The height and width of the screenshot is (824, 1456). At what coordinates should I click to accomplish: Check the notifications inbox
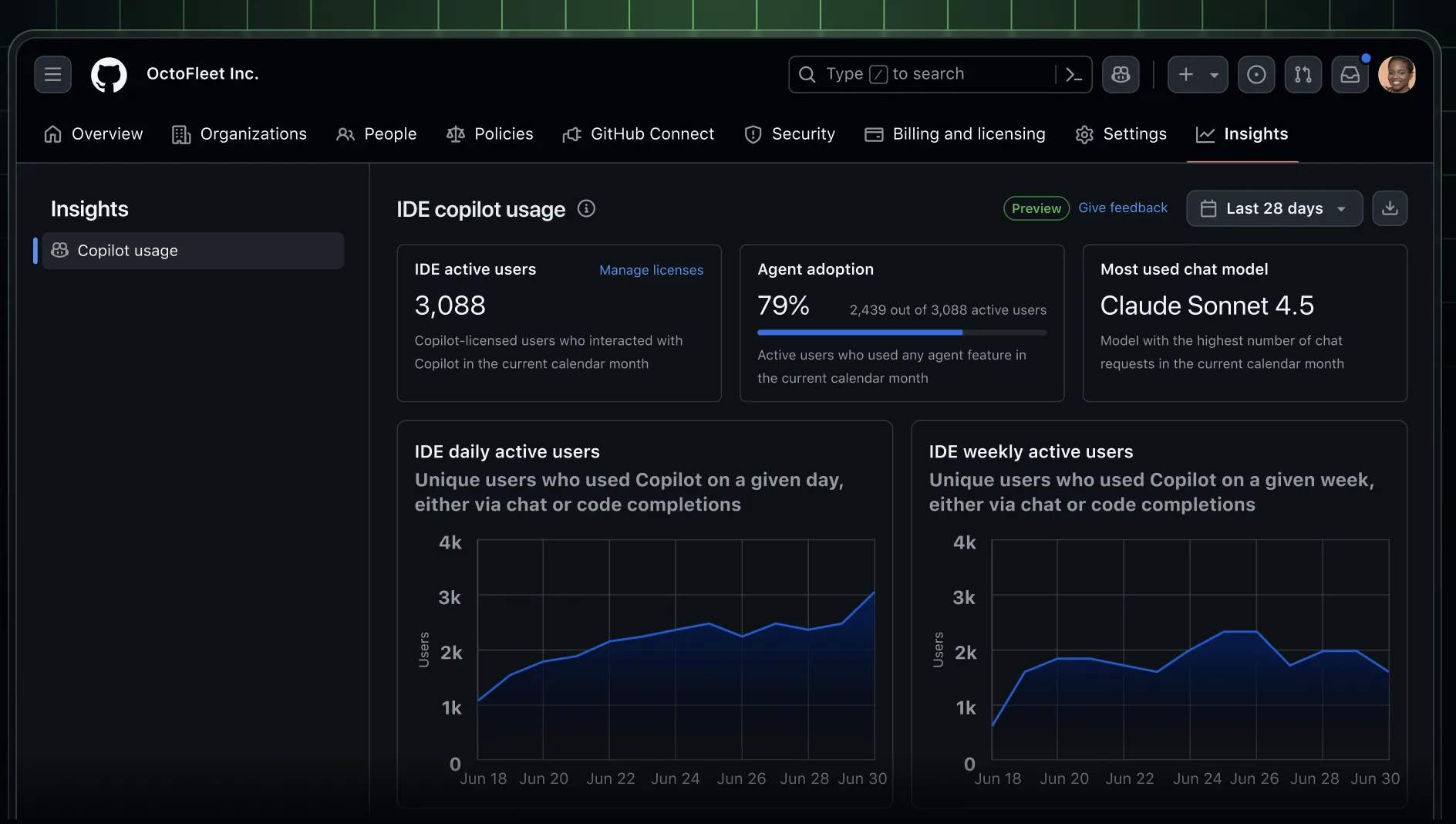pos(1350,74)
